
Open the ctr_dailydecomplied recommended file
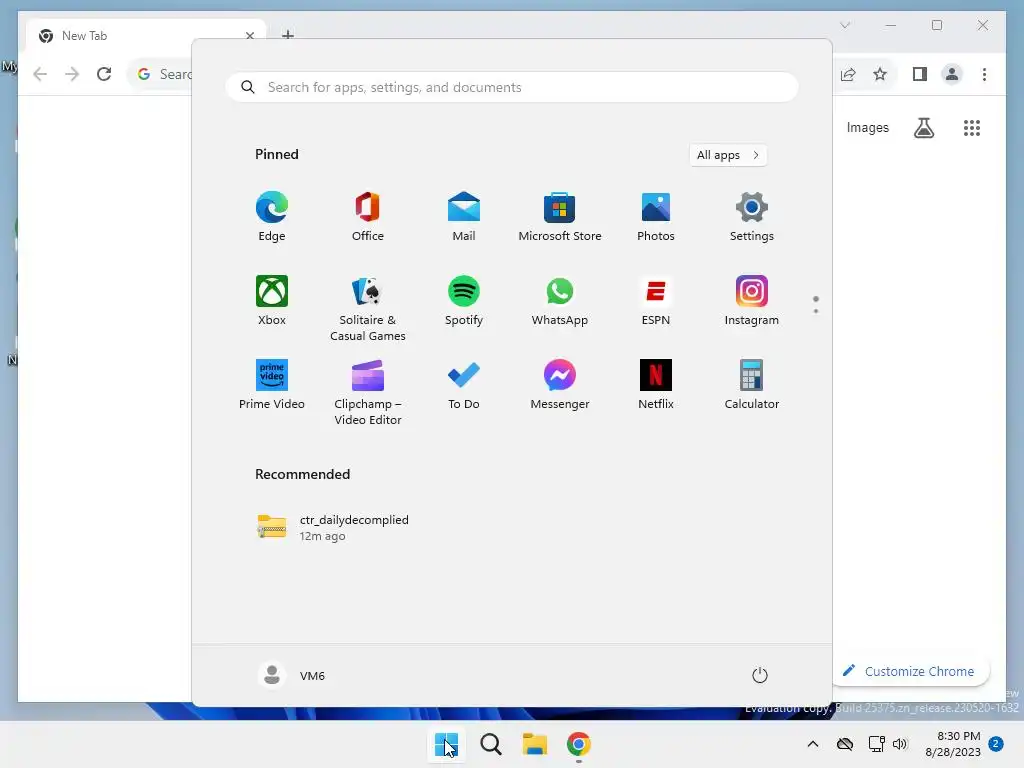(x=333, y=528)
